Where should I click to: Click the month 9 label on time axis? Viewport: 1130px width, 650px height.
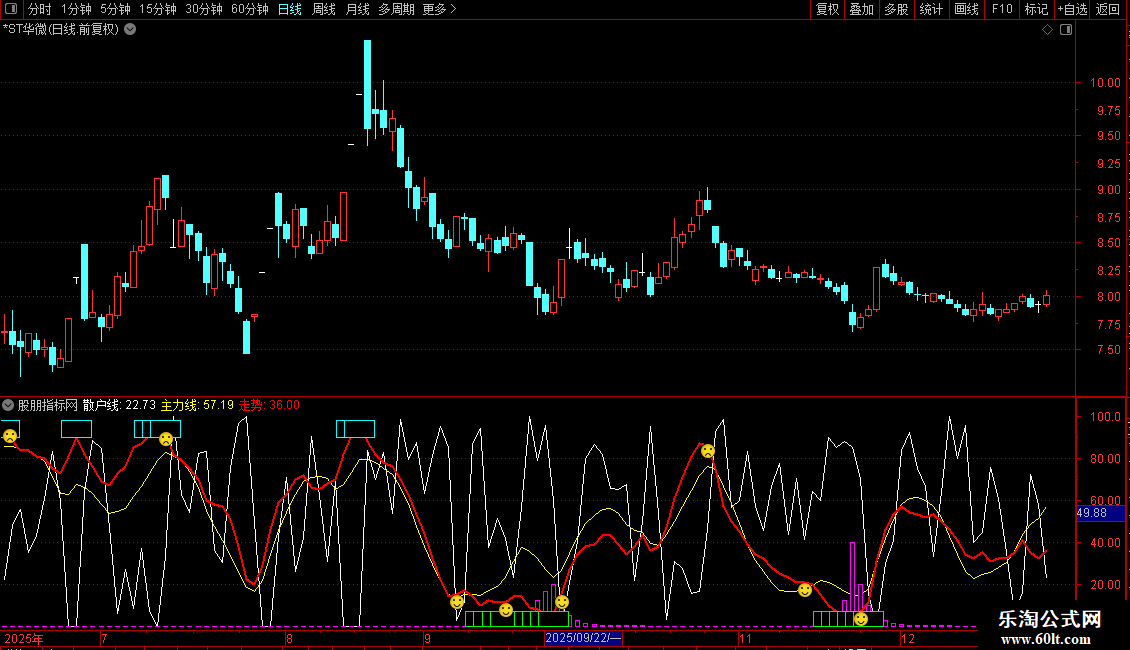[427, 638]
